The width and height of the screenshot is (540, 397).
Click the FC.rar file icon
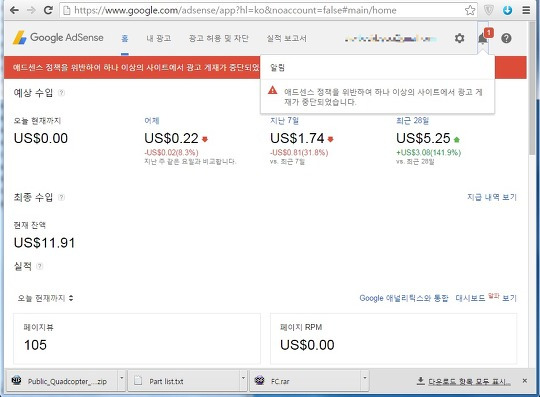pyautogui.click(x=259, y=380)
